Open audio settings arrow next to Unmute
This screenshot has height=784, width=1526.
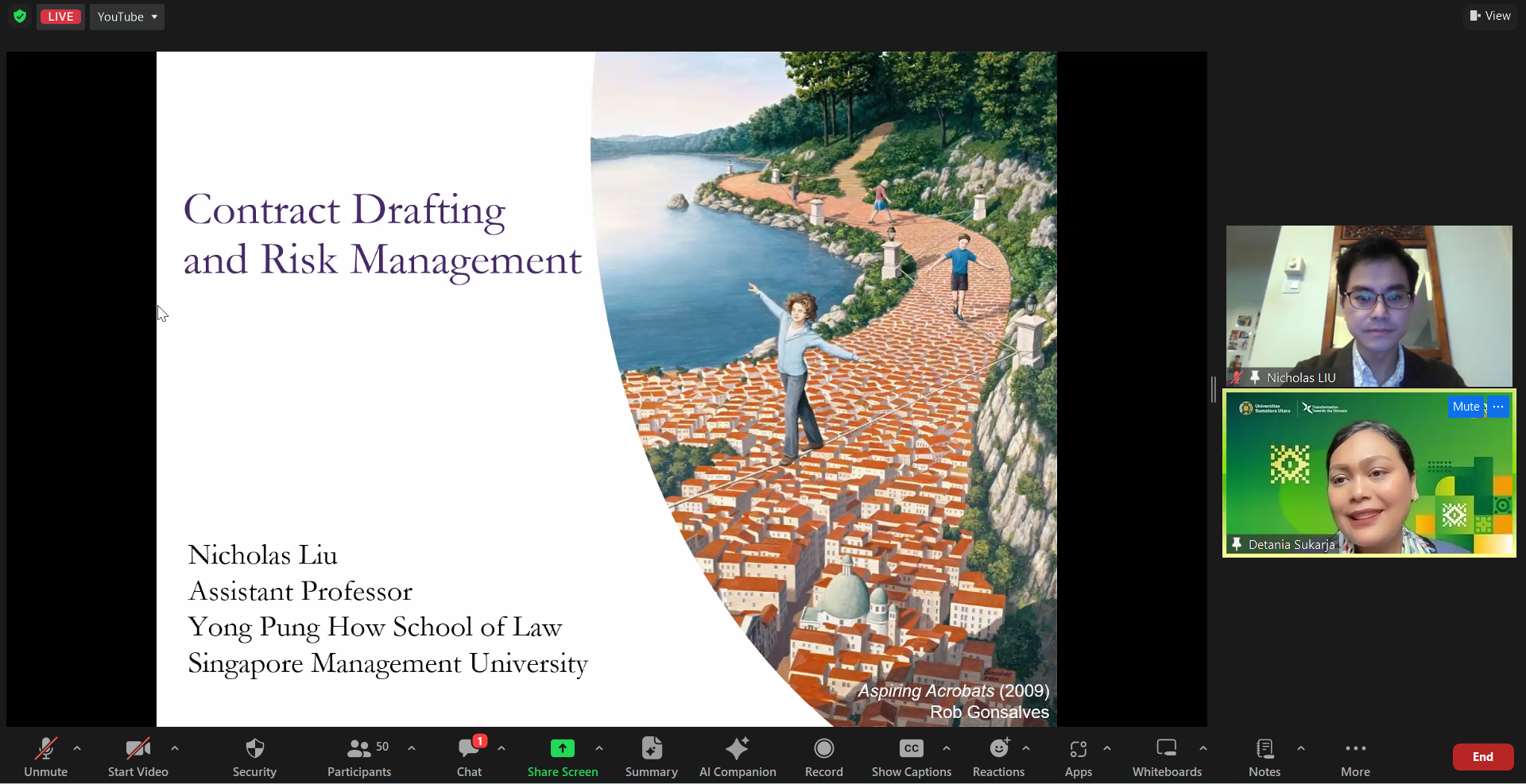point(77,748)
